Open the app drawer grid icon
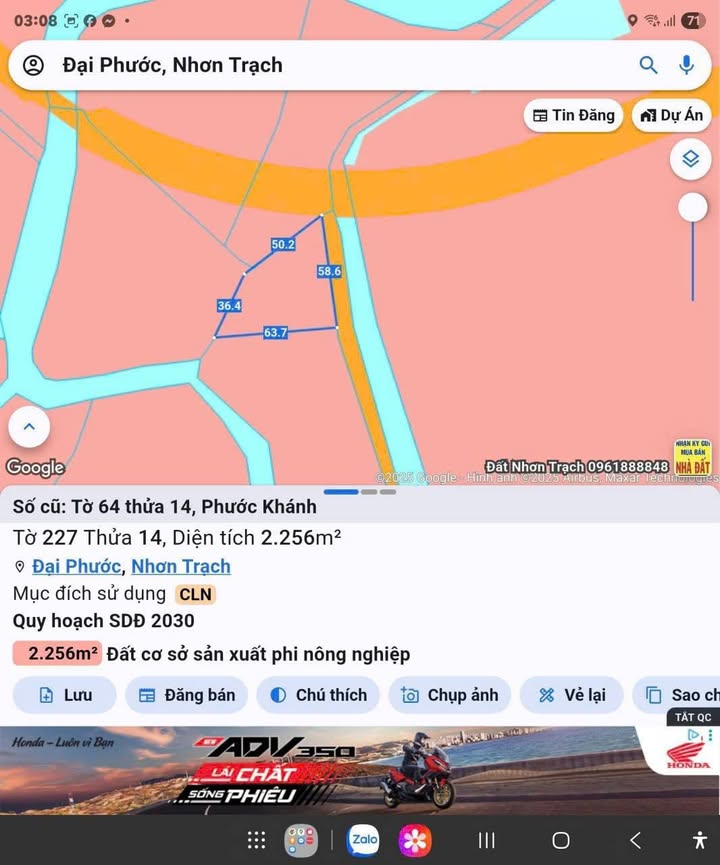 pyautogui.click(x=257, y=840)
